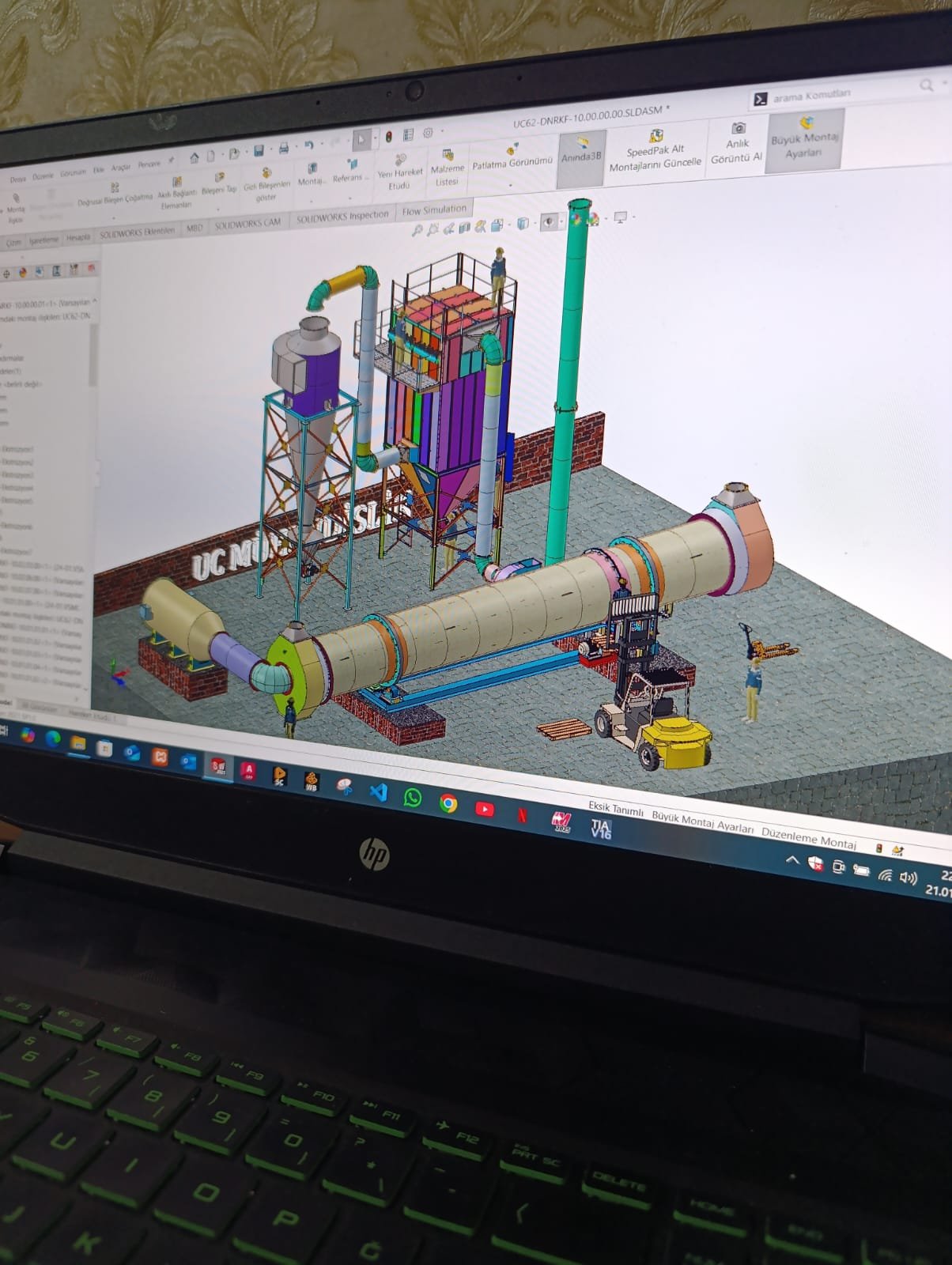Click the DisplayManager color ball panel icon
Screen dimensions: 952x1265
(x=23, y=273)
